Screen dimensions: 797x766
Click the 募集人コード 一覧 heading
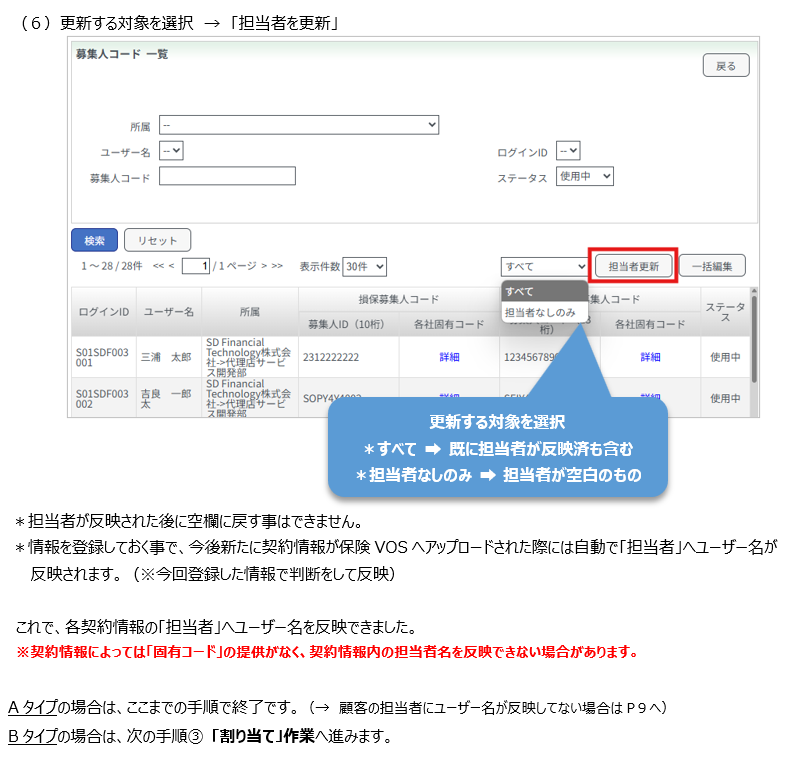tap(122, 54)
